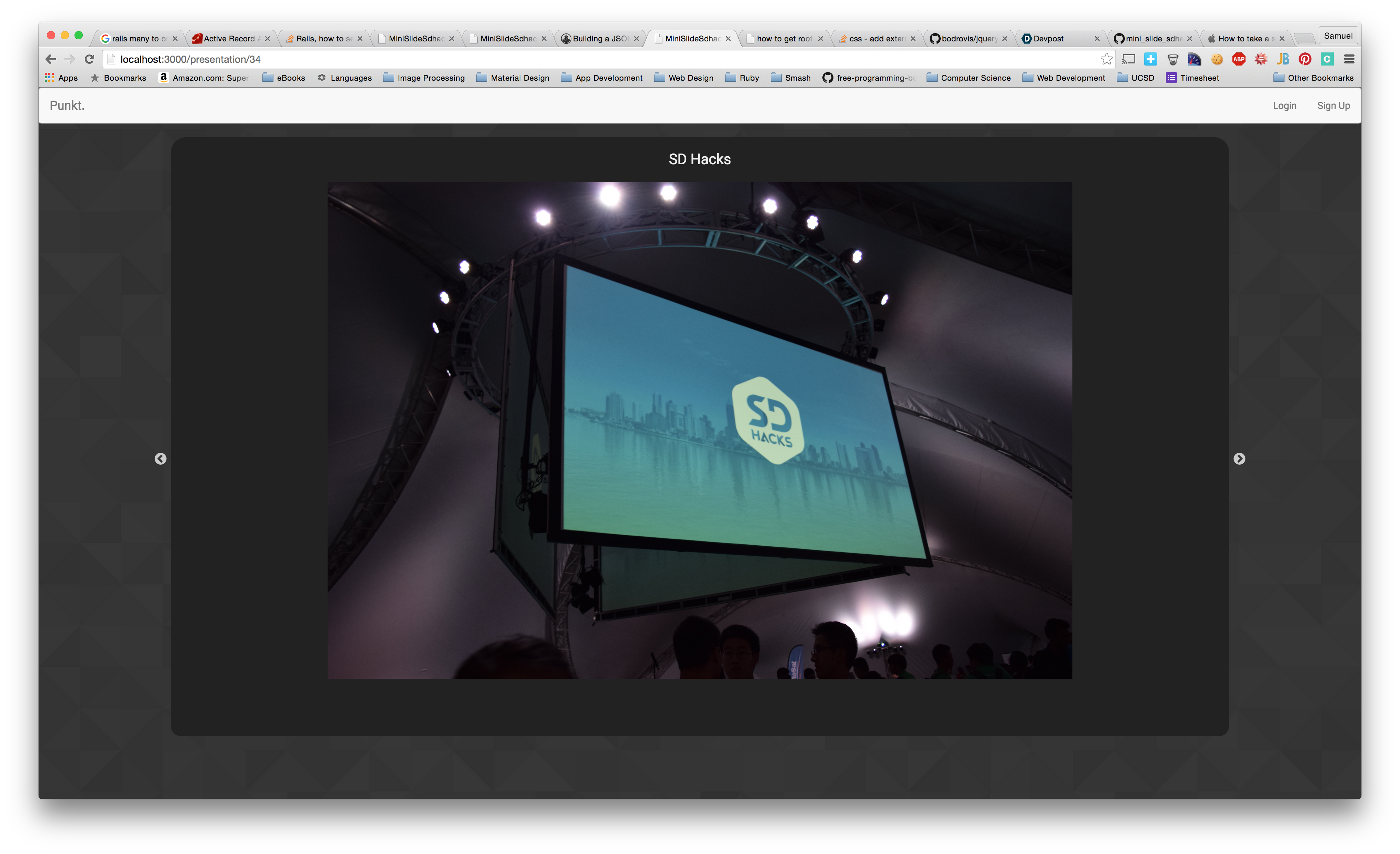Open the cookie extension icon
The image size is (1400, 854).
1217,59
